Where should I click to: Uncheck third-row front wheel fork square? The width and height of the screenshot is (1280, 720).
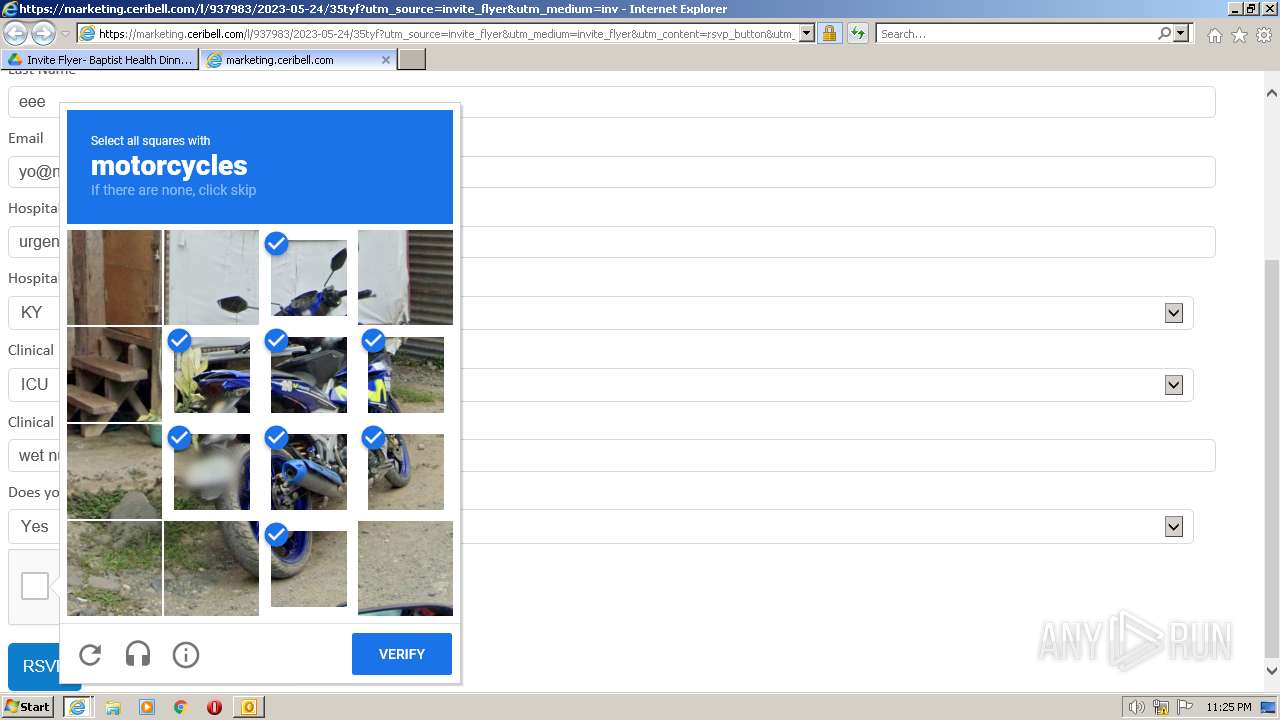[405, 471]
